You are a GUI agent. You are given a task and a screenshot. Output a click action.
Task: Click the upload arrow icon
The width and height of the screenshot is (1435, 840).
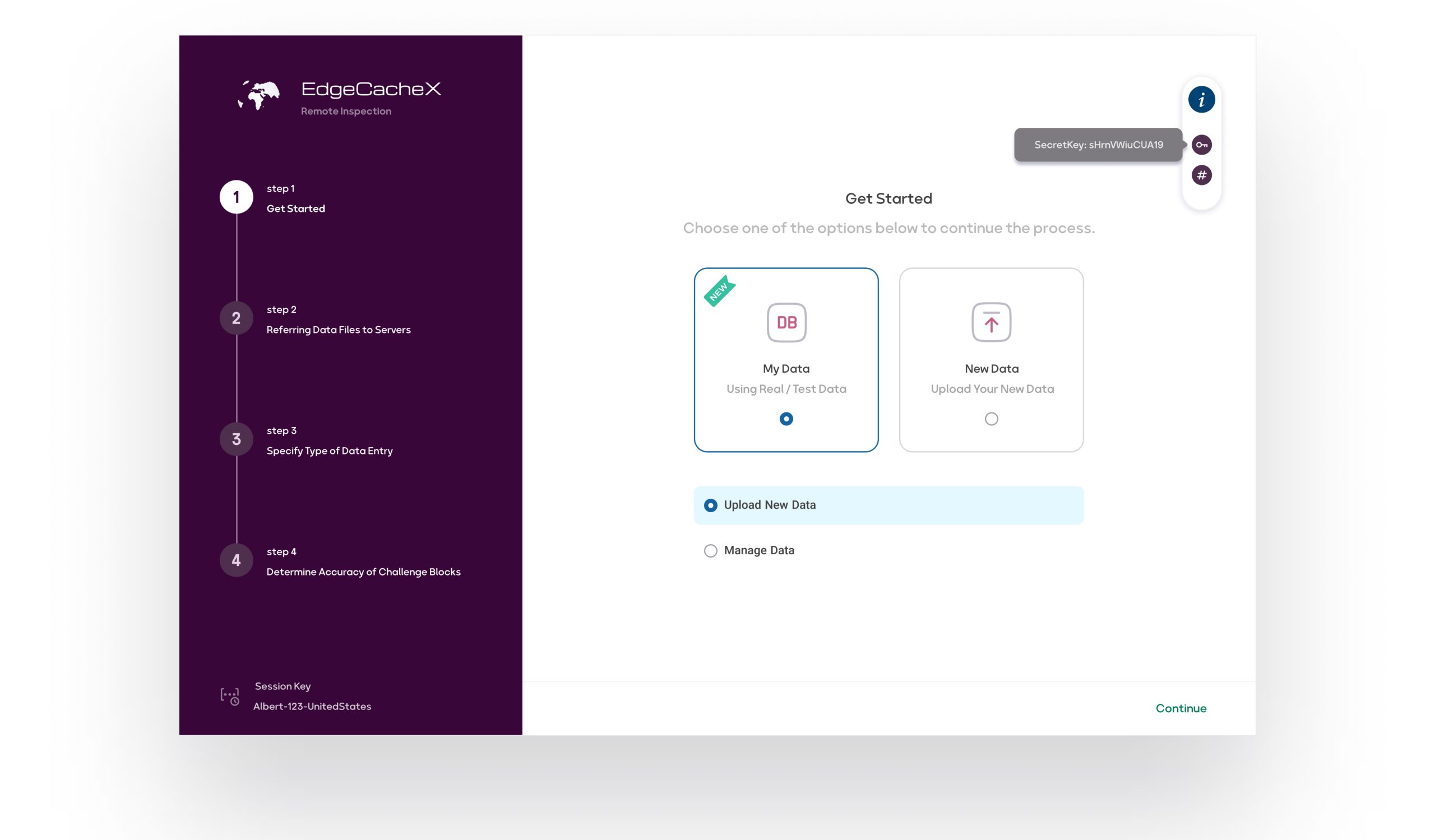[991, 323]
